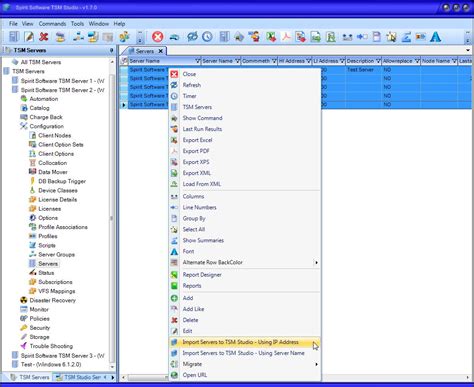Image resolution: width=474 pixels, height=387 pixels.
Task: Click the Security key icon in tree
Action: click(24, 328)
